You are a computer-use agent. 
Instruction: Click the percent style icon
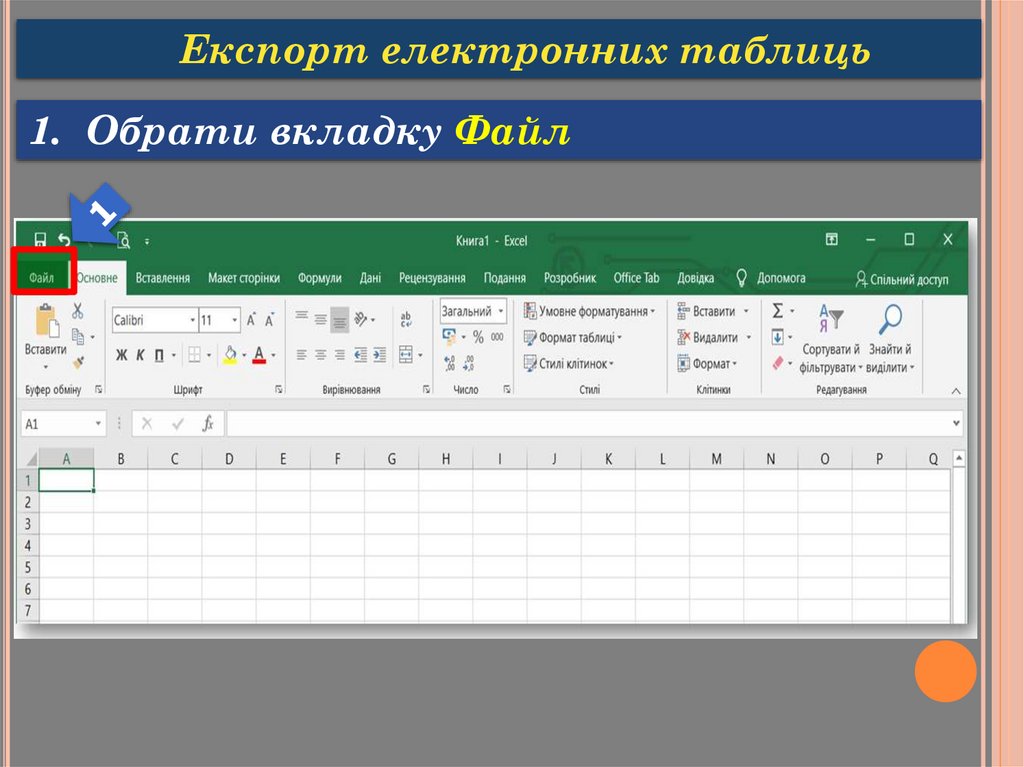[x=478, y=337]
